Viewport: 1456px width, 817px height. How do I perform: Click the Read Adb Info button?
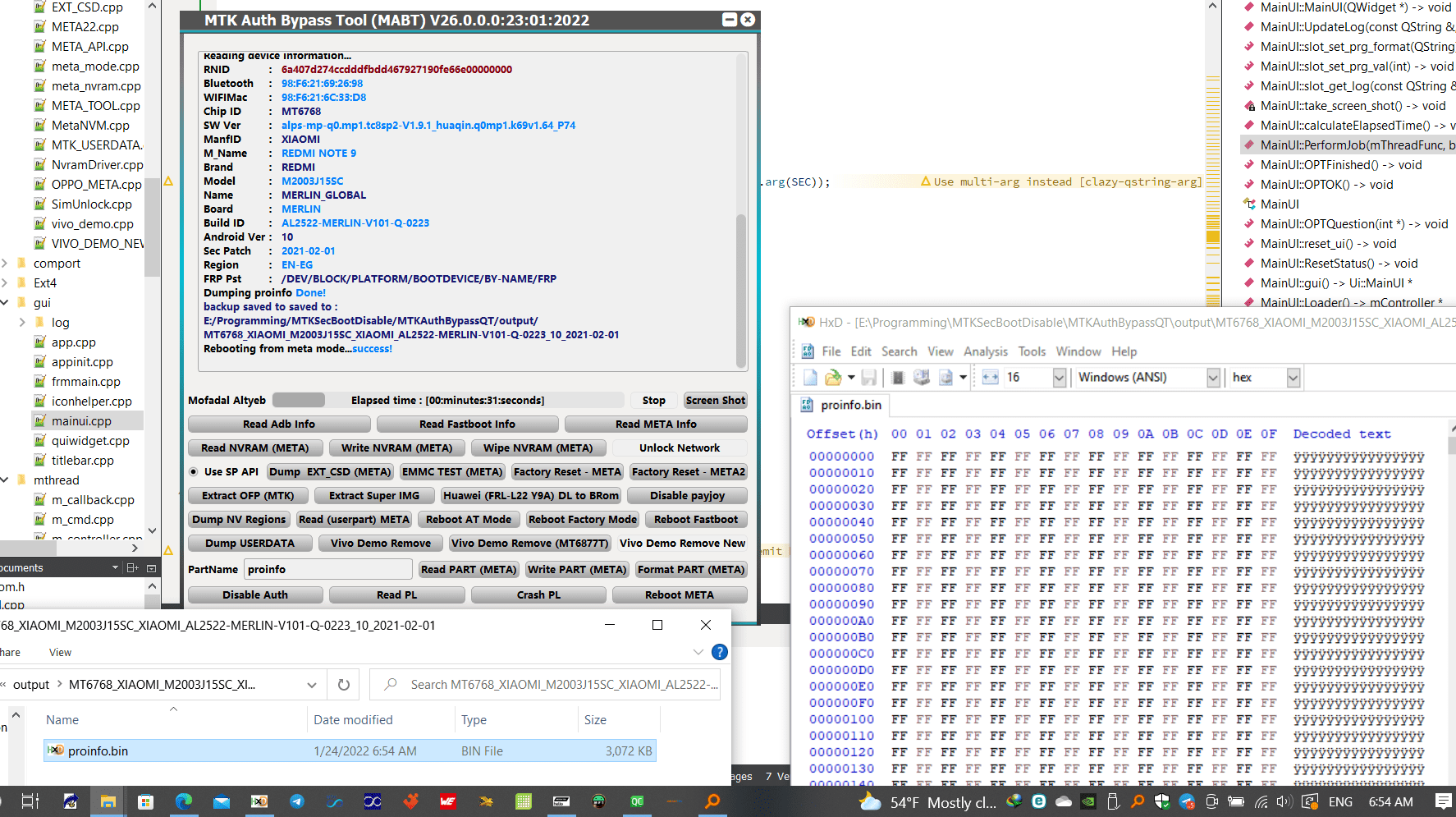(279, 425)
